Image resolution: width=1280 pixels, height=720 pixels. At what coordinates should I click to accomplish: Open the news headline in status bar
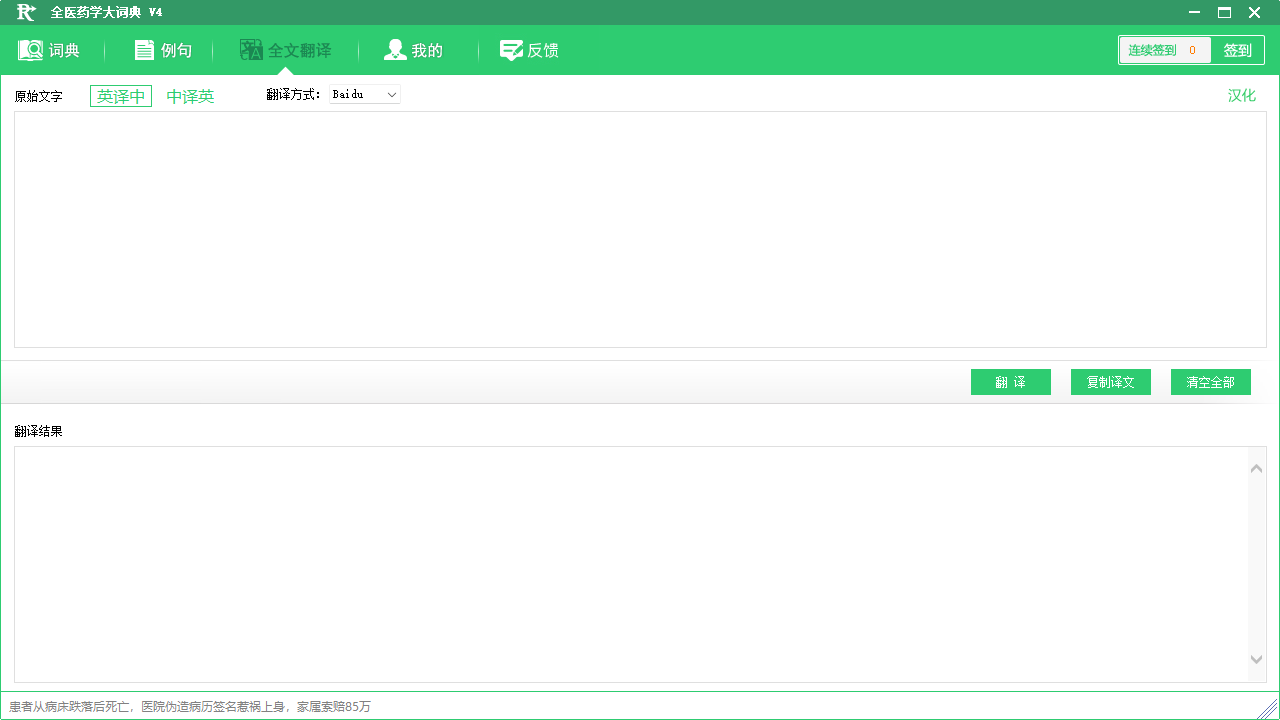click(190, 707)
